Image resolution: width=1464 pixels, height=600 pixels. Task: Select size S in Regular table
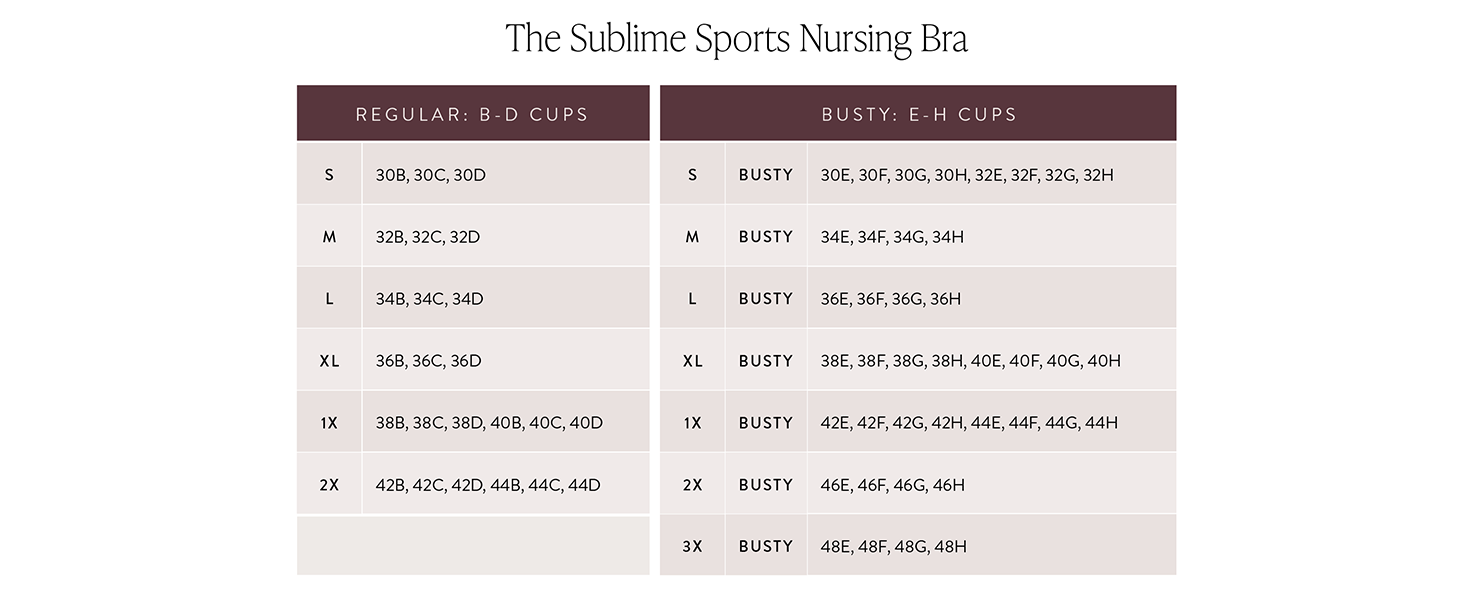click(x=329, y=175)
